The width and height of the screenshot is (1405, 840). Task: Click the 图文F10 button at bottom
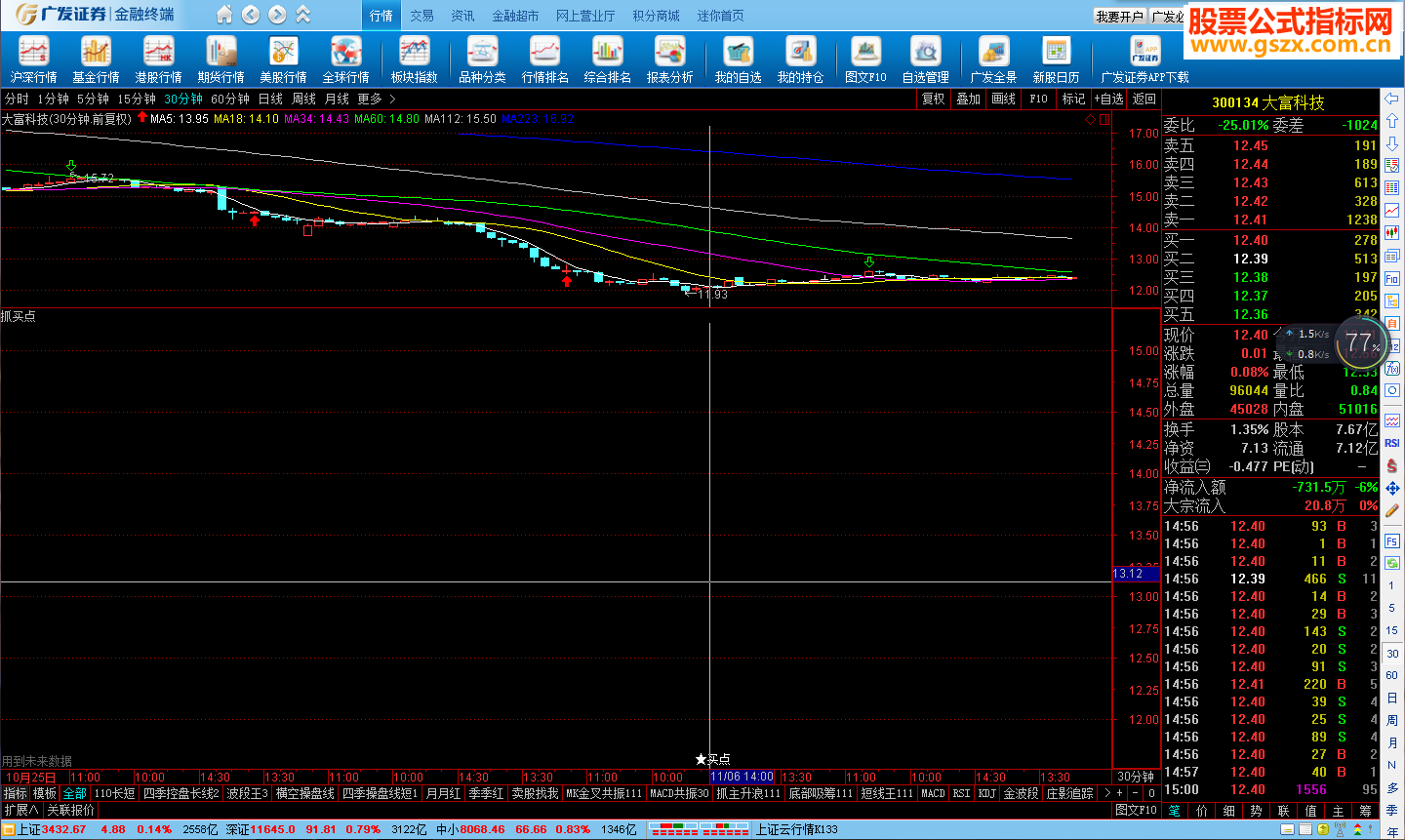(x=1136, y=810)
